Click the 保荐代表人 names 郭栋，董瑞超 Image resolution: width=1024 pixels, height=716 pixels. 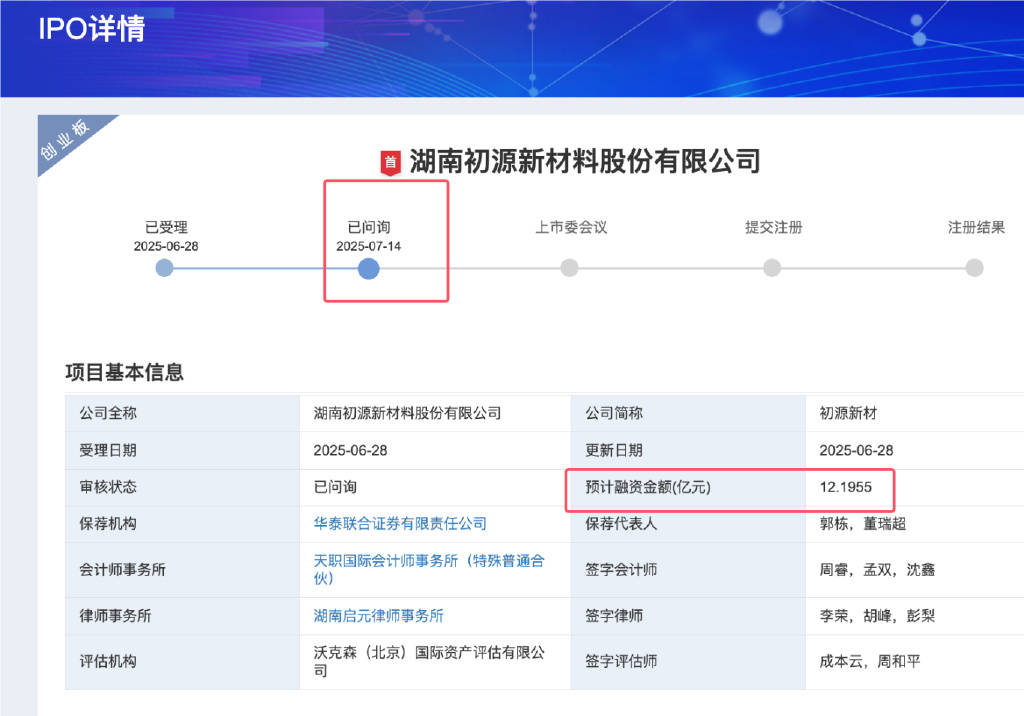coord(863,523)
